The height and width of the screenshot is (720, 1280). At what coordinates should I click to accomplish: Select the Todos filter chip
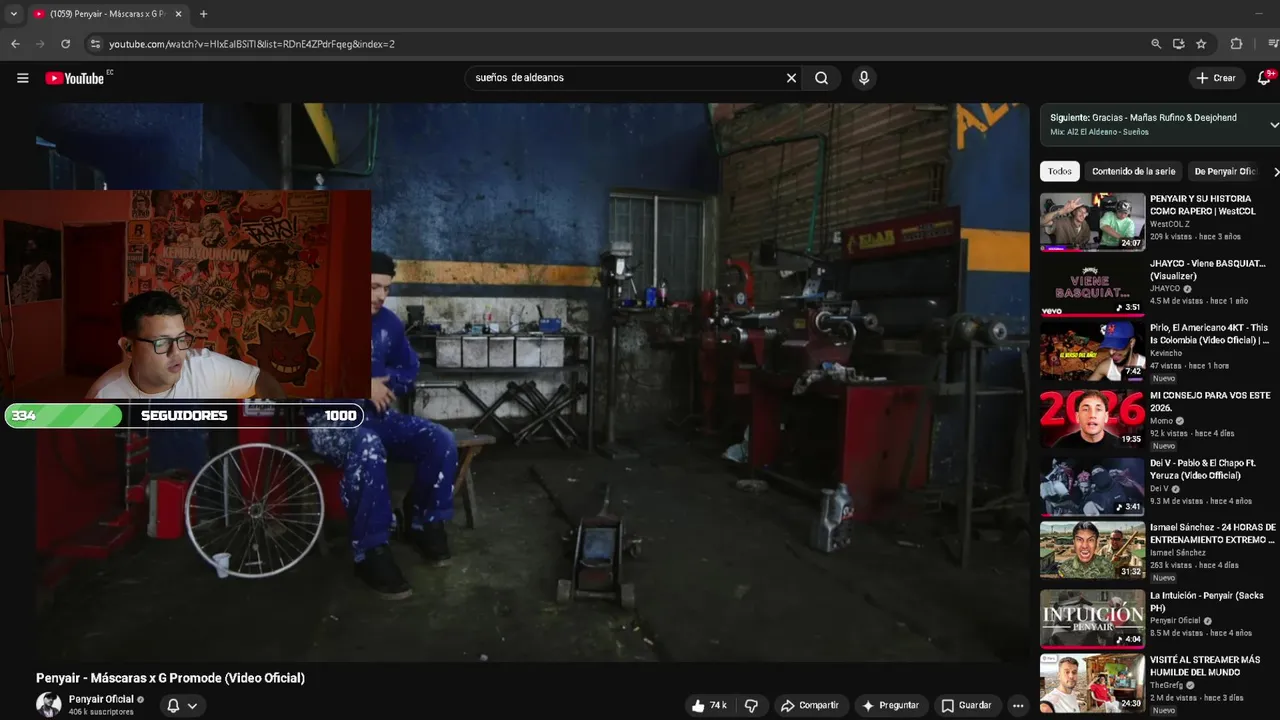pos(1060,171)
